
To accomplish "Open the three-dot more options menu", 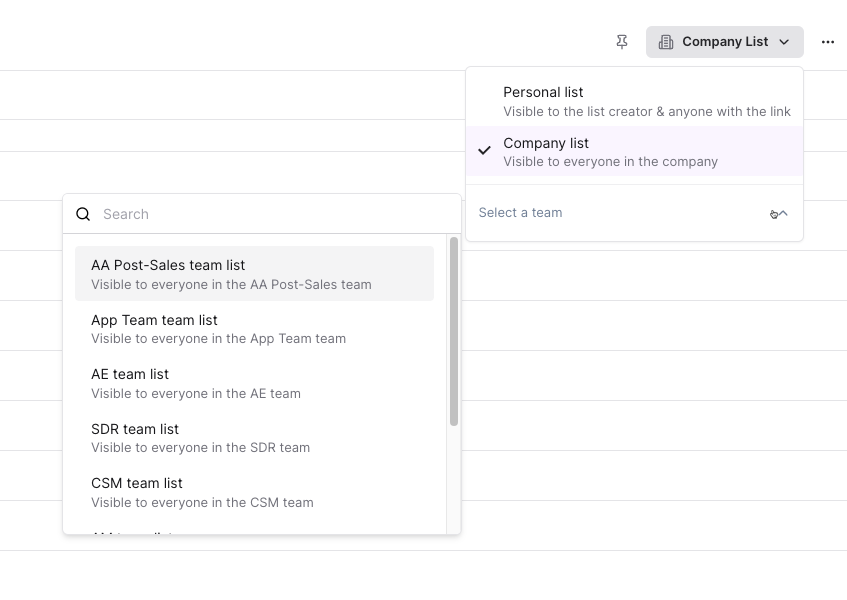I will (827, 42).
